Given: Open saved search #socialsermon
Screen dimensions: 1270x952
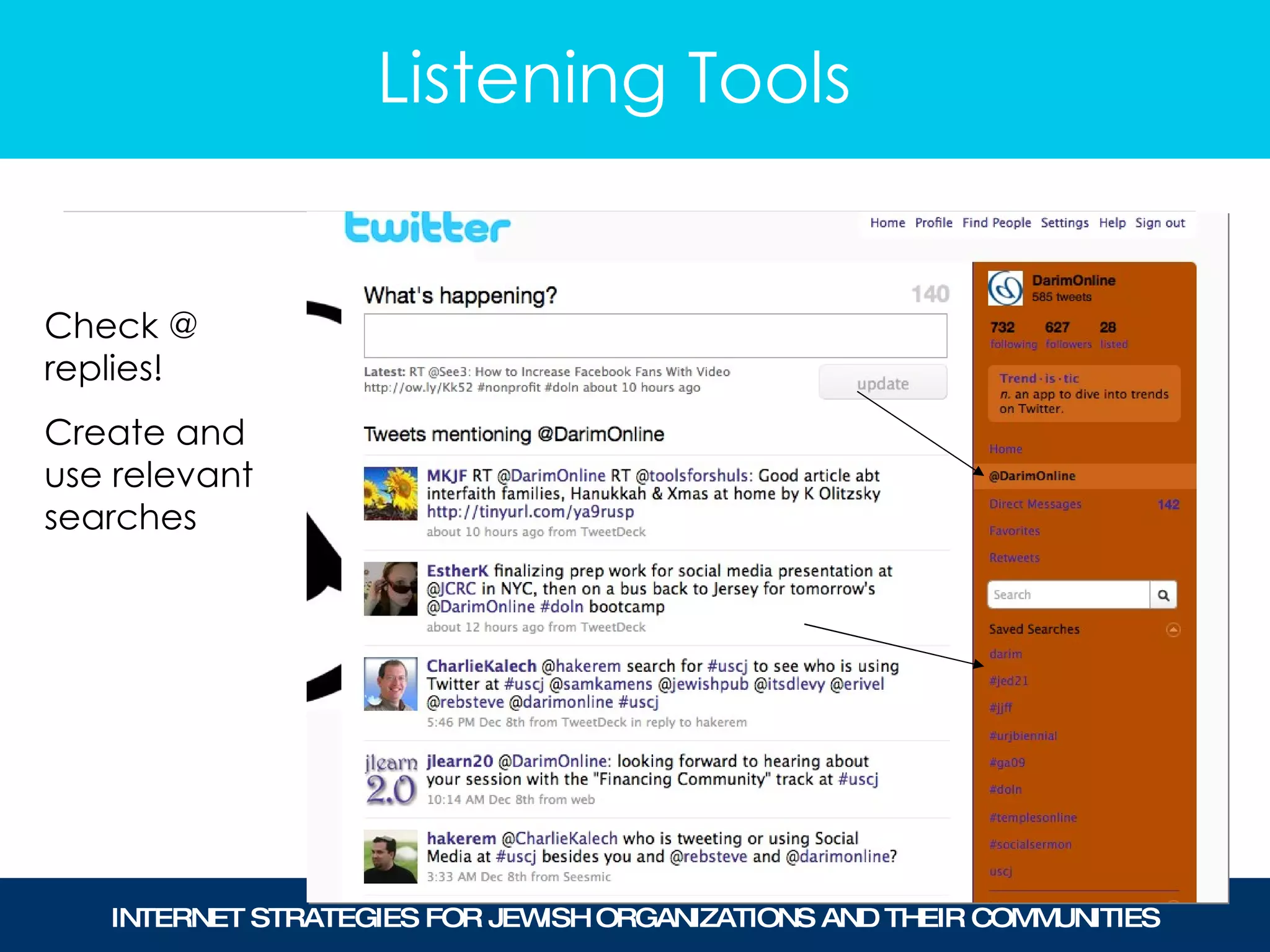Looking at the screenshot, I should point(1031,844).
